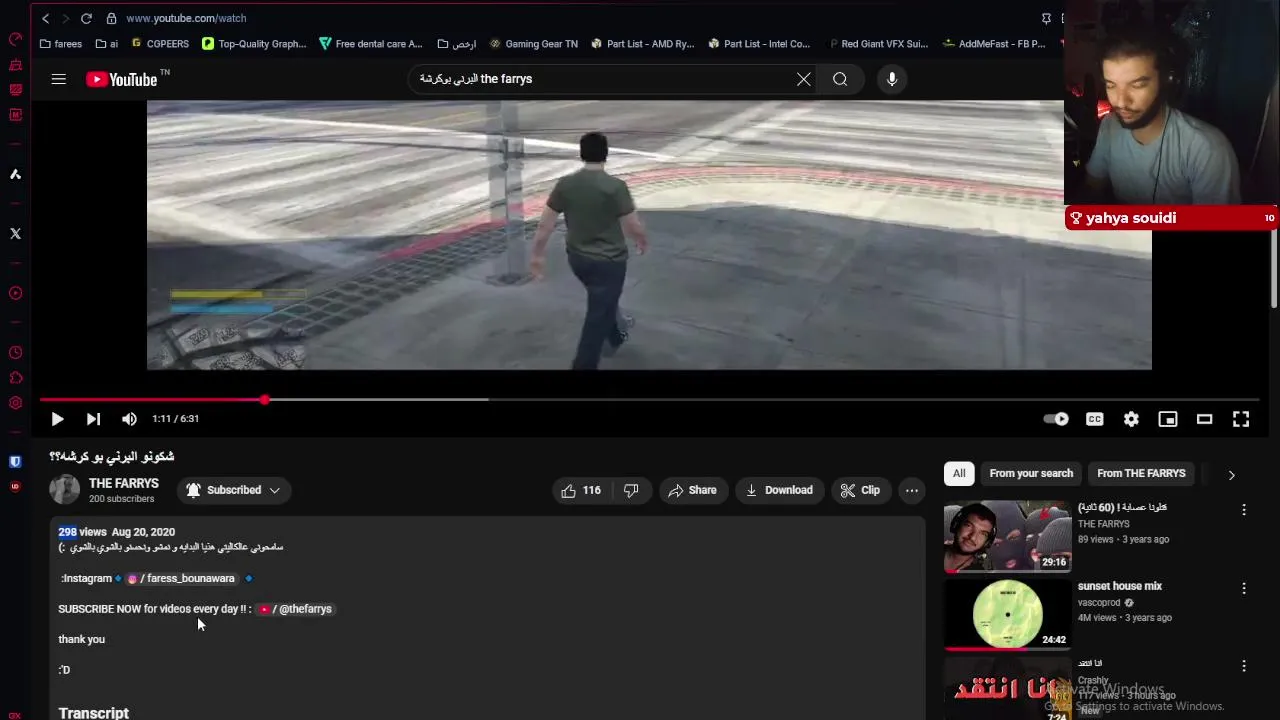The image size is (1280, 720).
Task: Click the site lock security icon
Action: click(111, 18)
